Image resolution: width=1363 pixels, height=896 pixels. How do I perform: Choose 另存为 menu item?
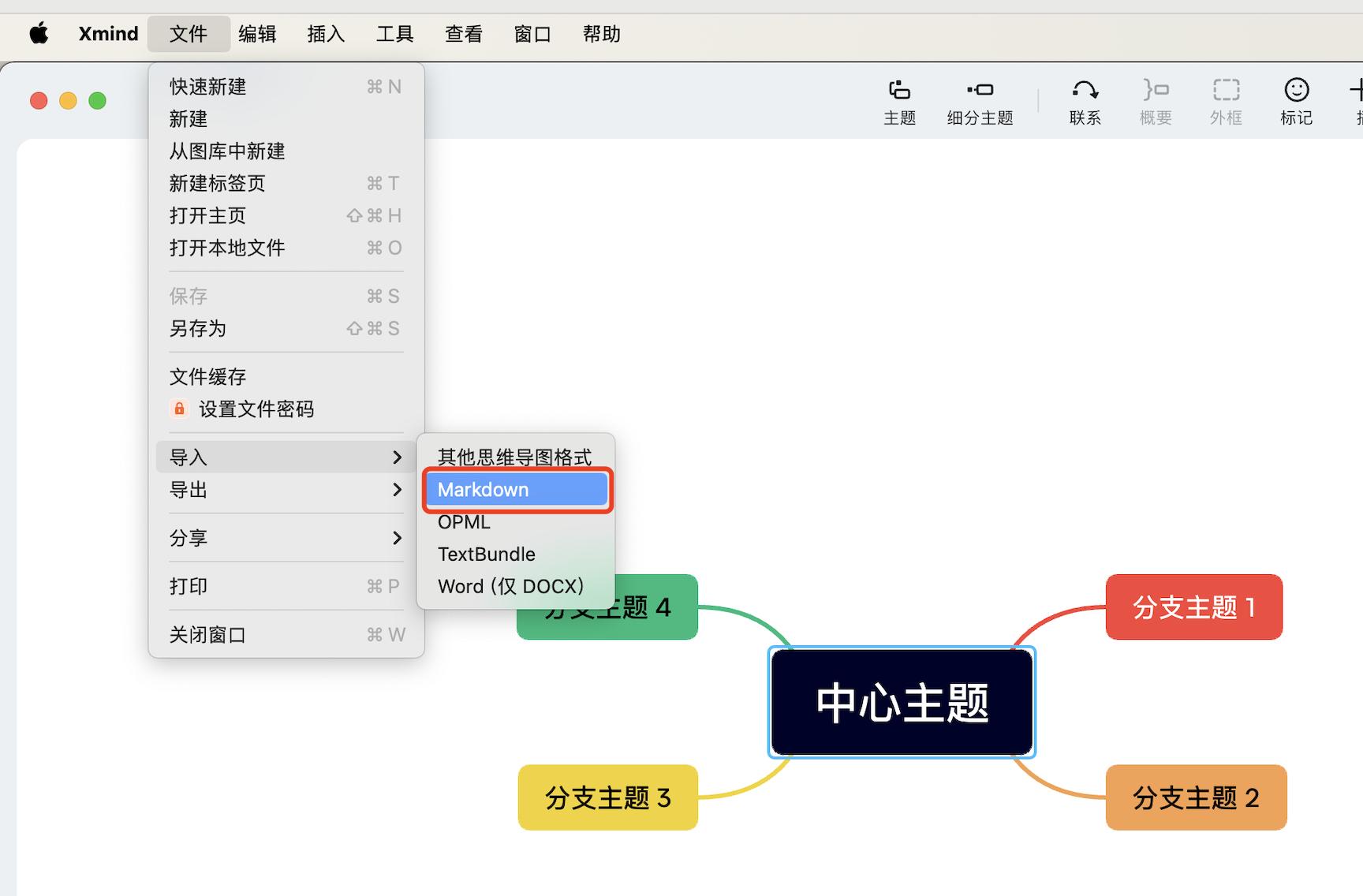pos(286,329)
